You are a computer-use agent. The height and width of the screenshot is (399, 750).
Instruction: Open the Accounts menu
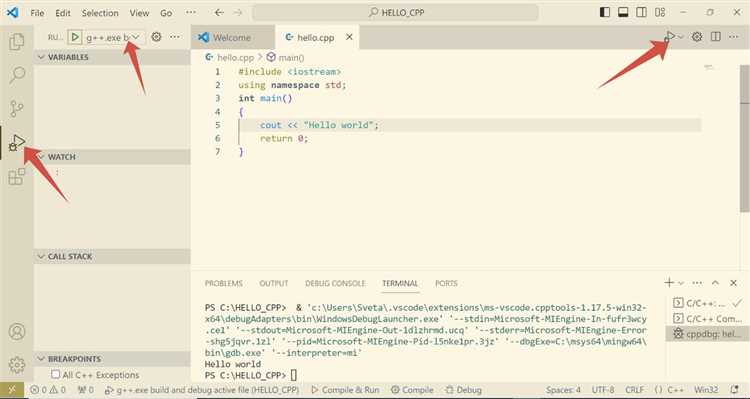pos(17,332)
